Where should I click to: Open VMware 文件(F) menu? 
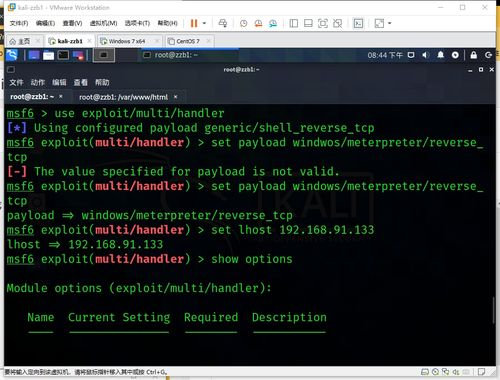[x=19, y=23]
